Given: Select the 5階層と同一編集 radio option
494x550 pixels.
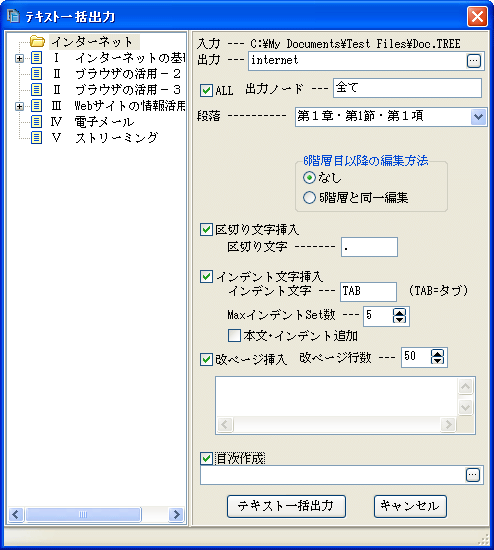Looking at the screenshot, I should 309,197.
